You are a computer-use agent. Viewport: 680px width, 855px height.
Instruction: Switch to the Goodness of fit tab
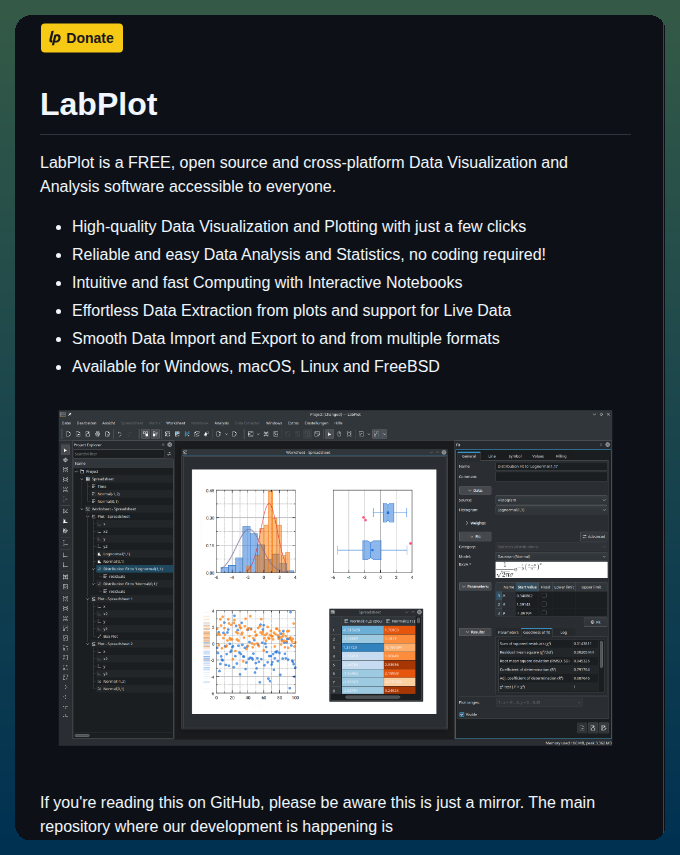tap(537, 633)
